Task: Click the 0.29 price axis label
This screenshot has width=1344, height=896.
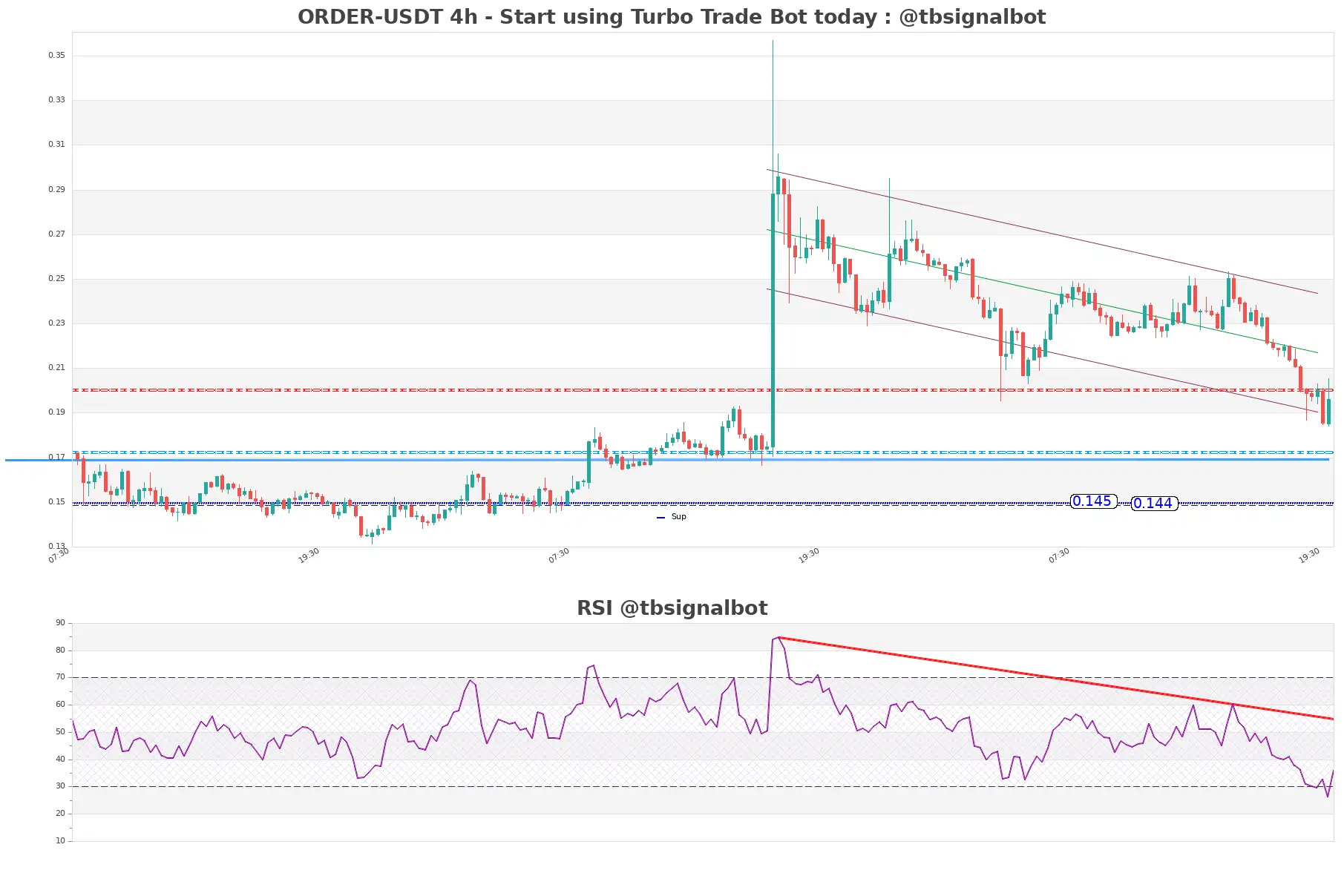Action: pos(56,189)
